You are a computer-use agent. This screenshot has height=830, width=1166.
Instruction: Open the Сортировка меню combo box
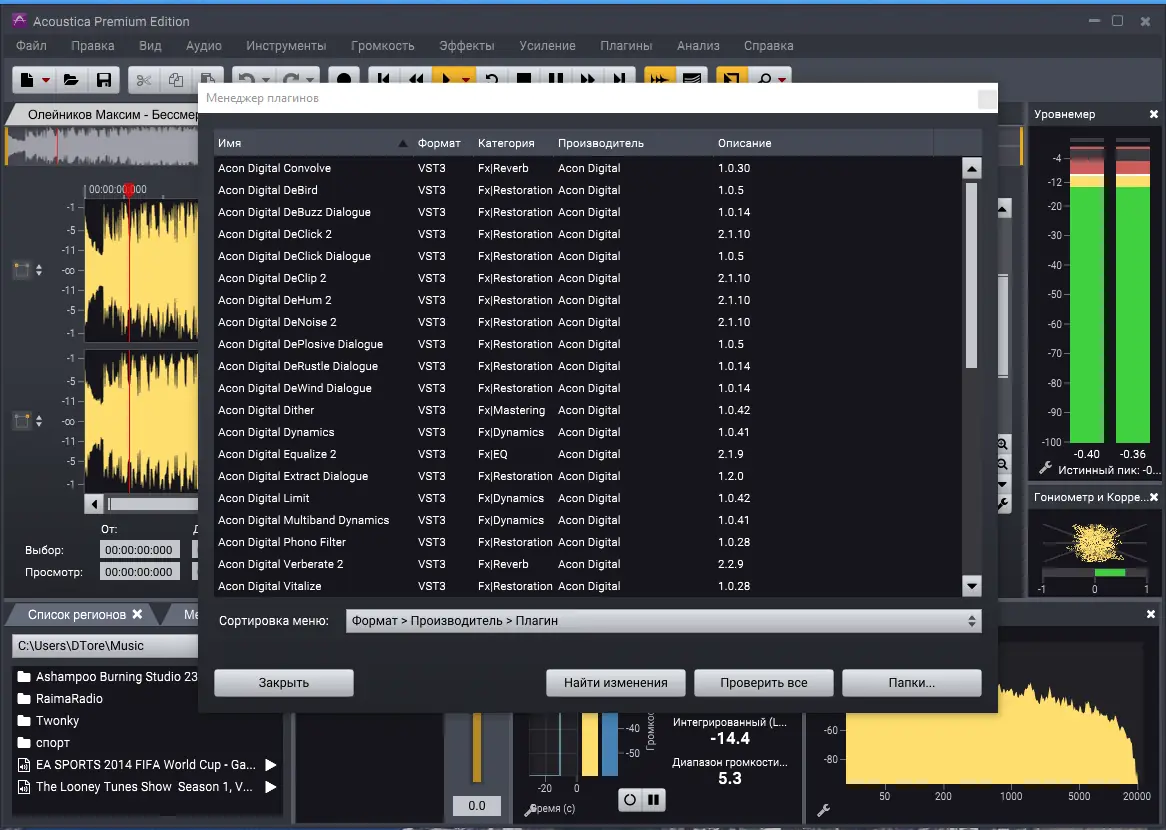(x=663, y=621)
